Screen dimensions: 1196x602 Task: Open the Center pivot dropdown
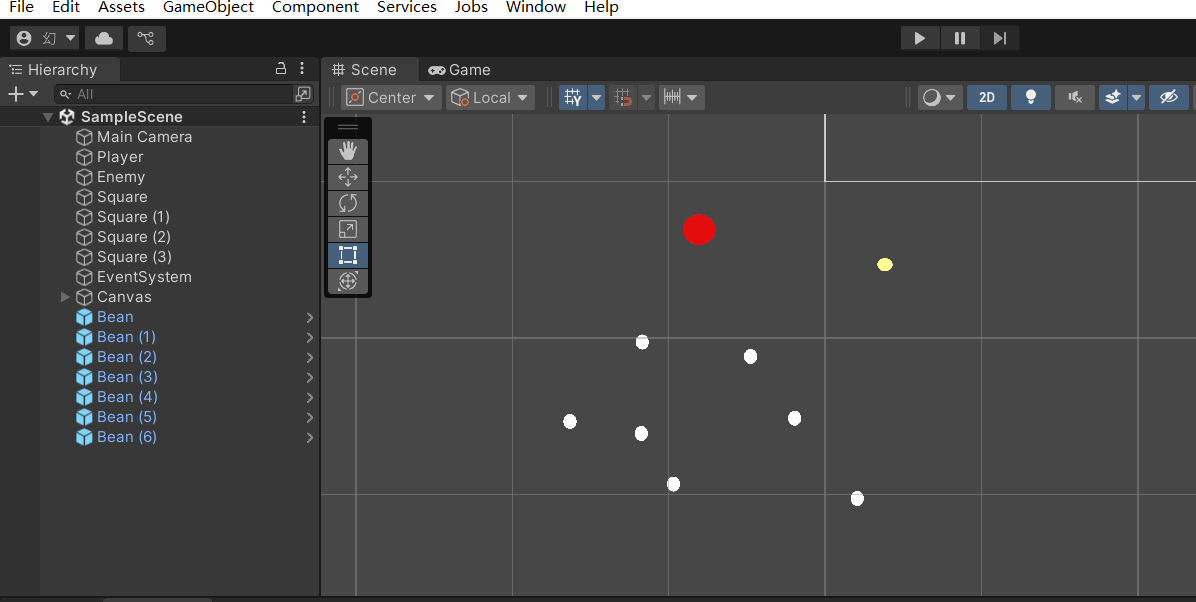click(391, 97)
